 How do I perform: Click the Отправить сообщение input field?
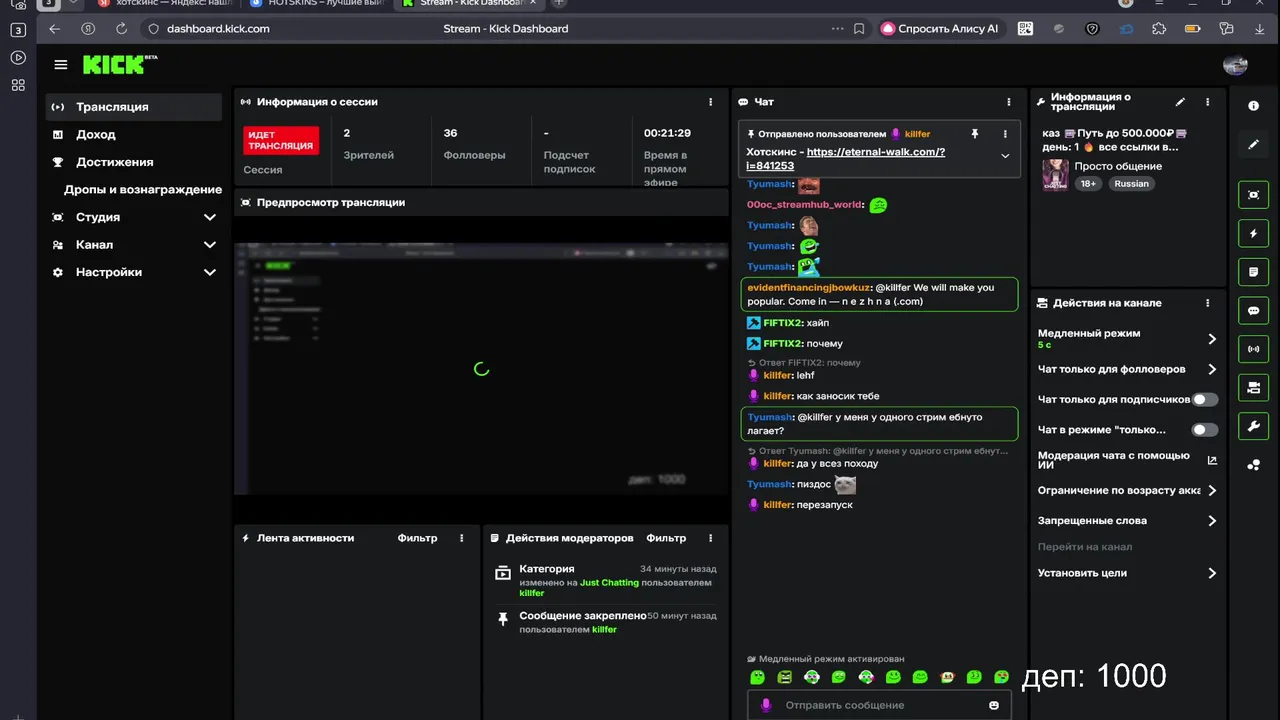point(879,705)
